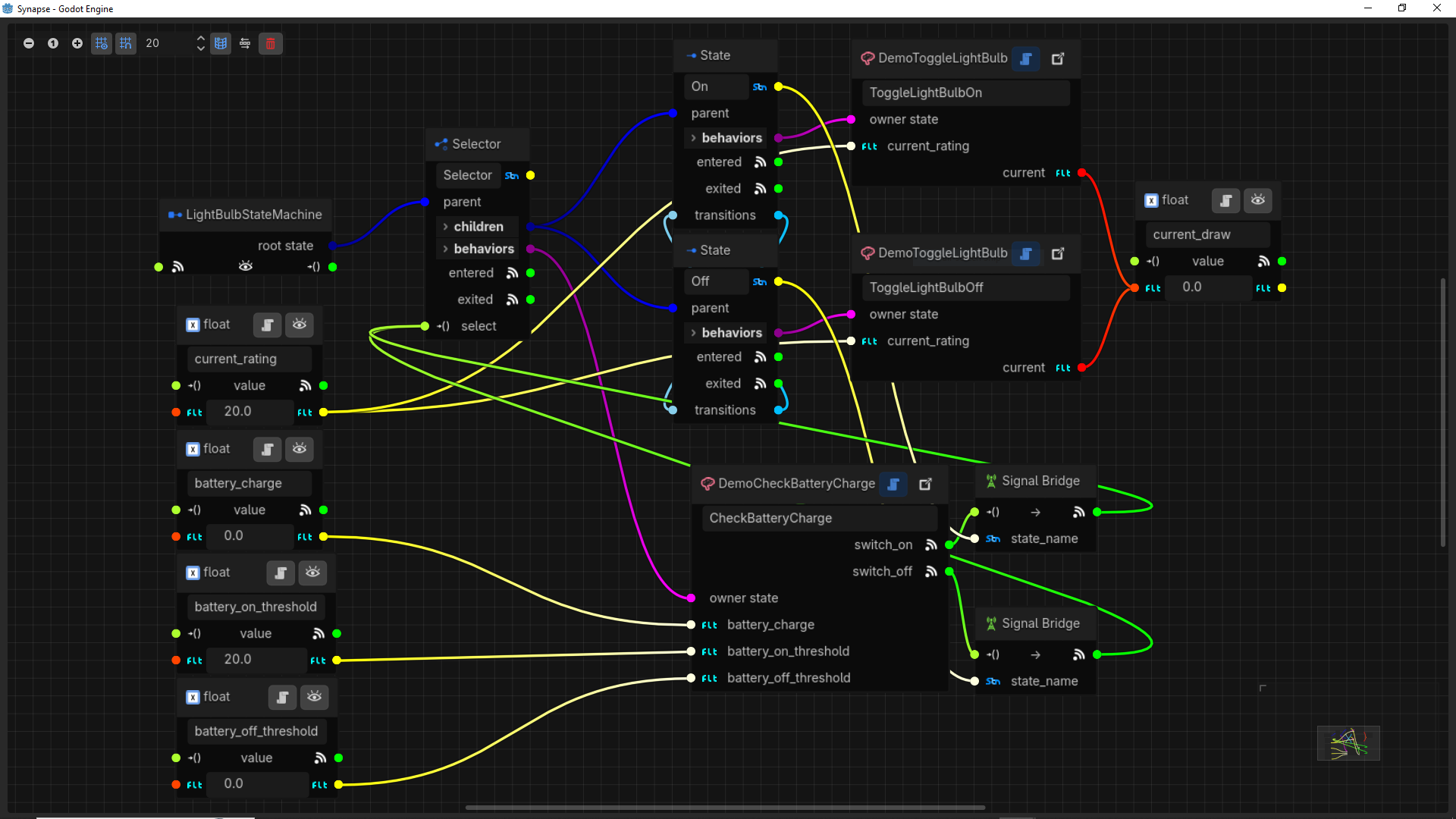This screenshot has height=819, width=1456.
Task: Open external icon on ToggleLightBulbOff node
Action: click(x=1058, y=253)
